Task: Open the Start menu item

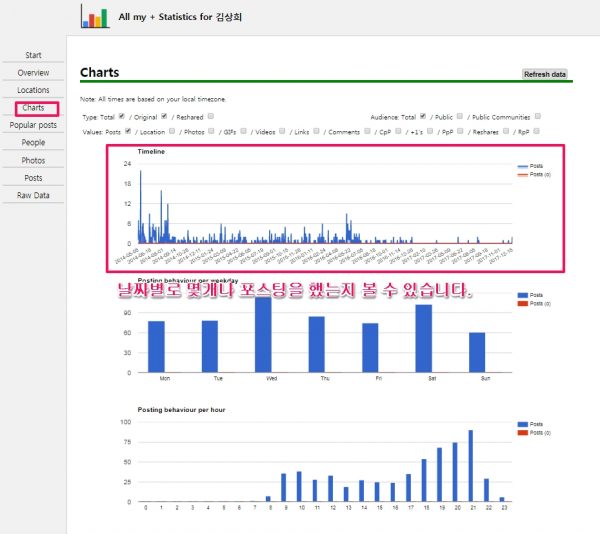Action: tap(33, 55)
